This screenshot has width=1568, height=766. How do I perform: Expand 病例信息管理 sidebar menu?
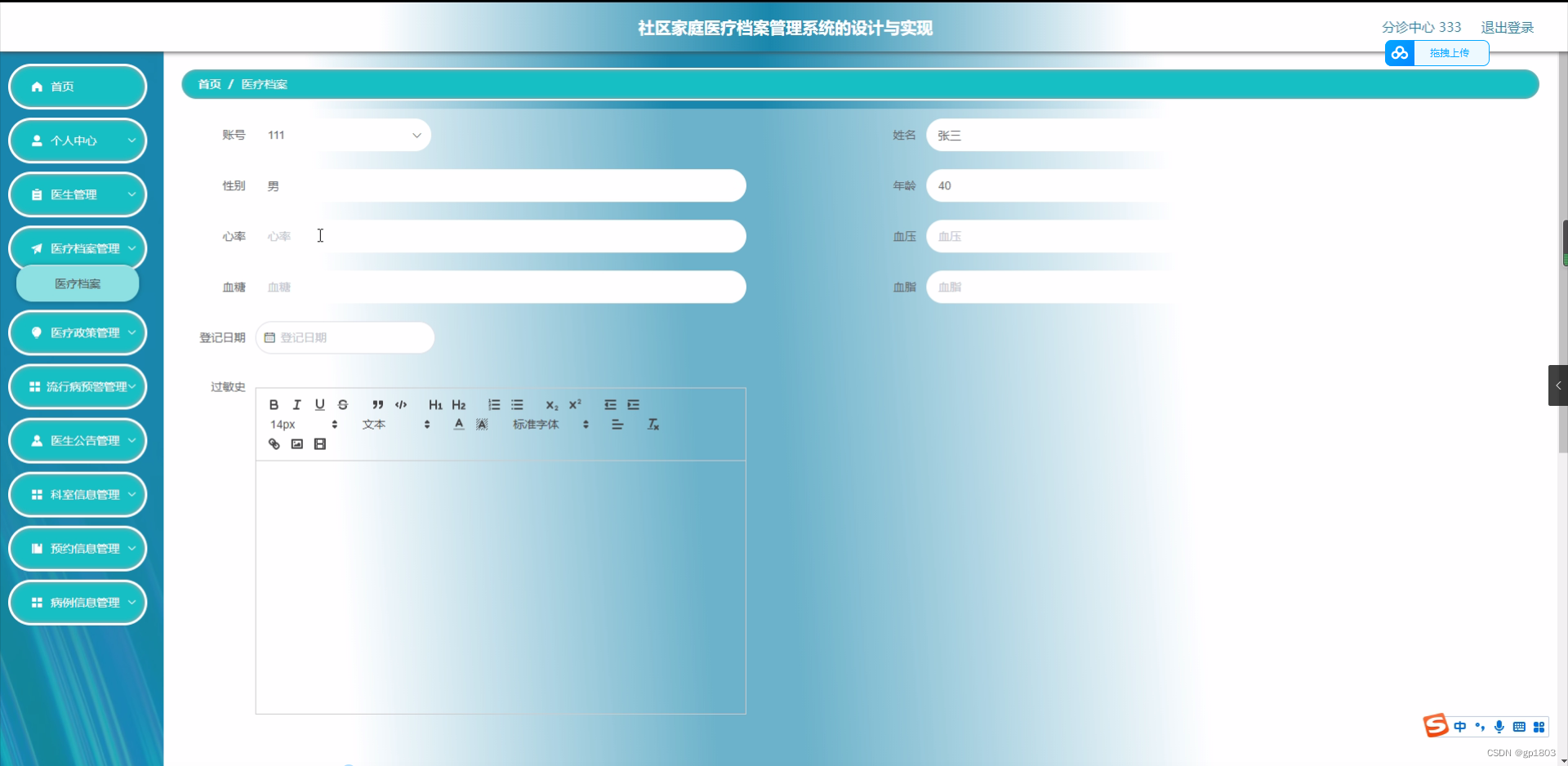[78, 602]
